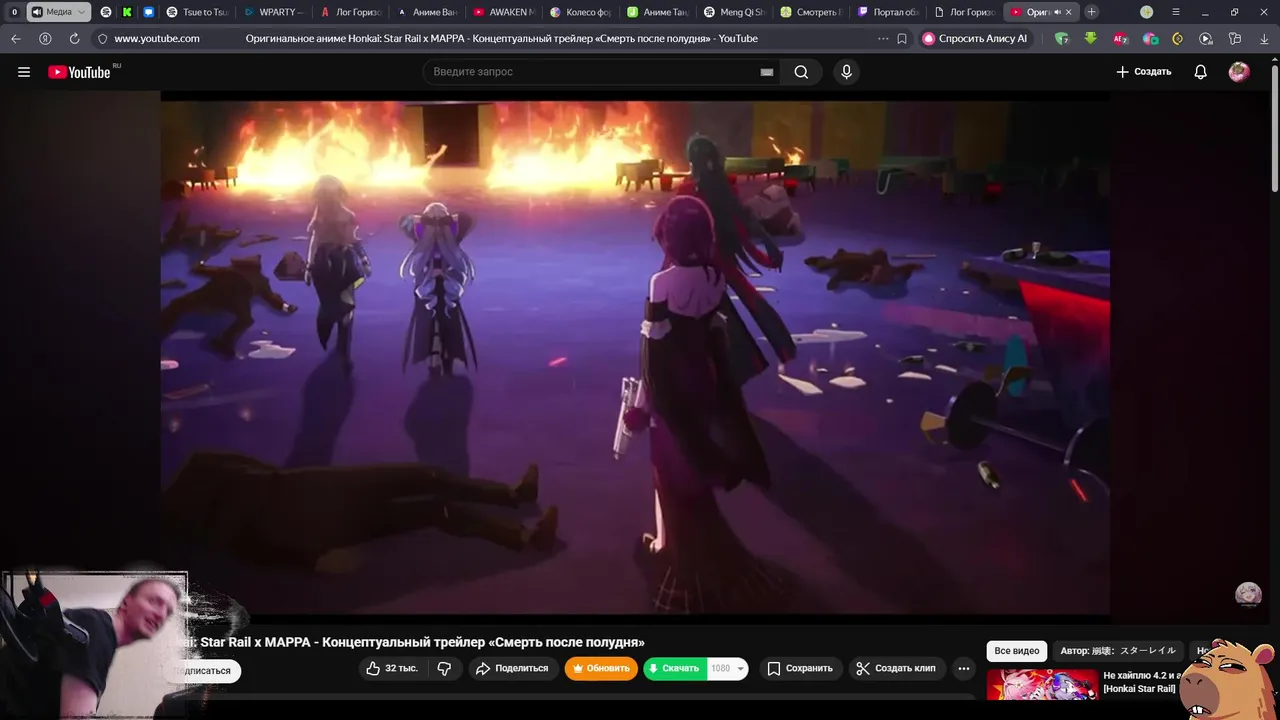Click the Подписаться subscribe button
This screenshot has height=720, width=1280.
click(203, 671)
